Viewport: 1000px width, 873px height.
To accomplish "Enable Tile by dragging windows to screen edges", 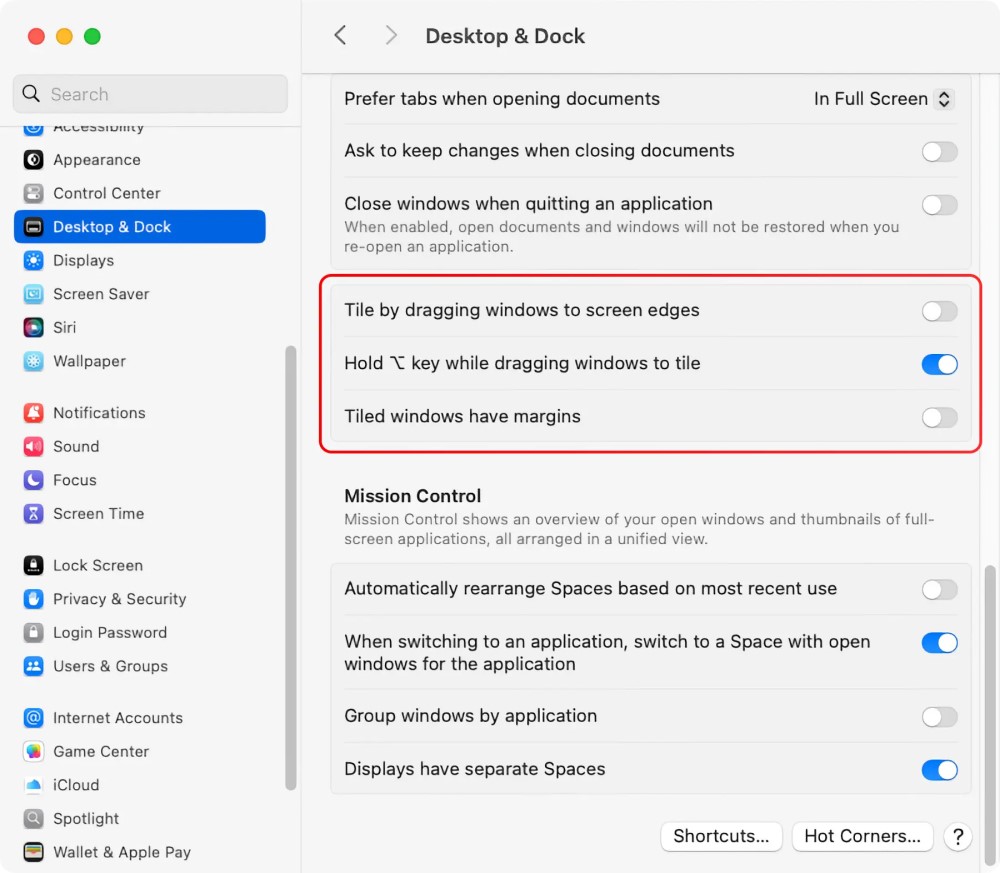I will 939,311.
